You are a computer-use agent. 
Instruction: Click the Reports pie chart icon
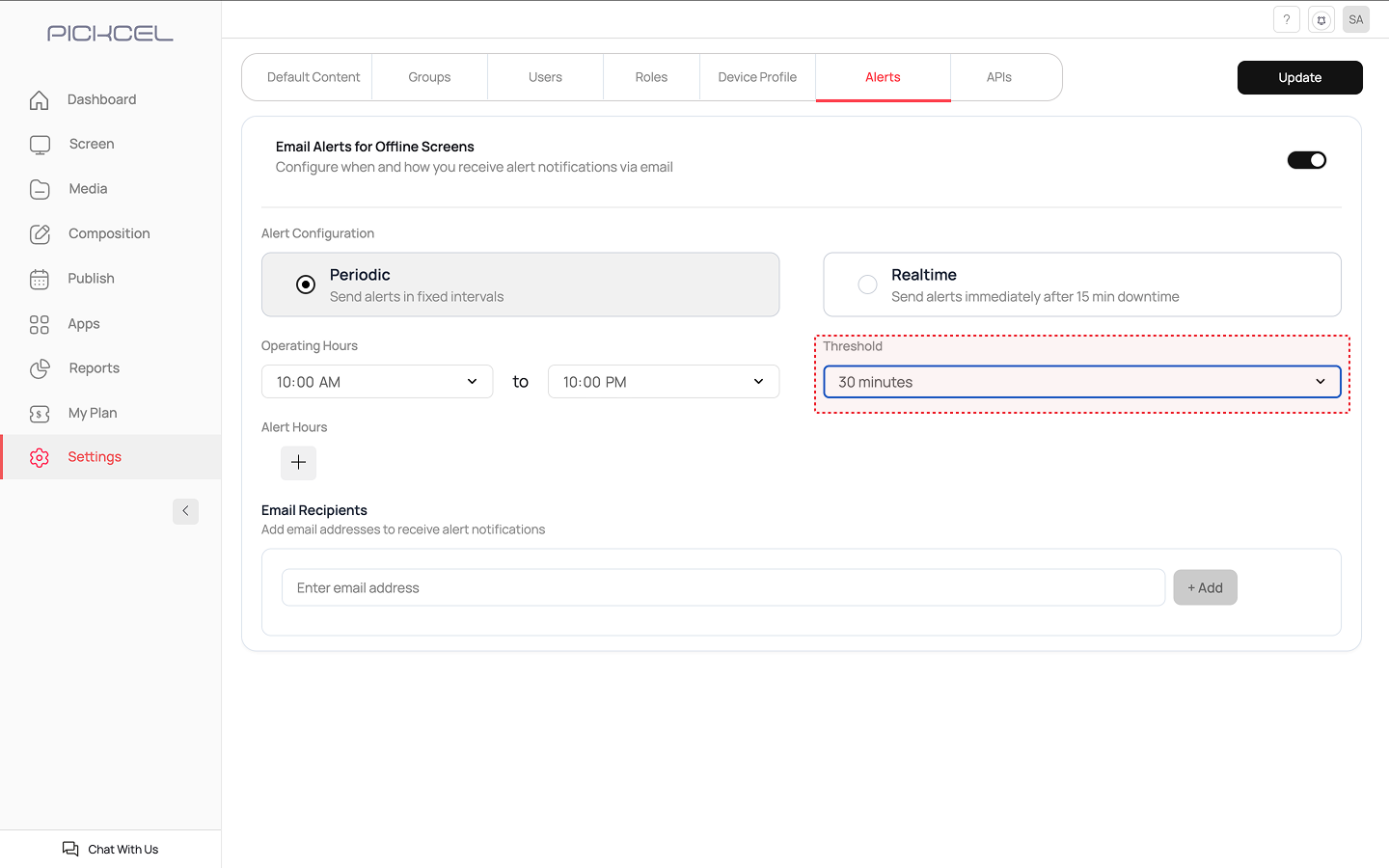(x=40, y=368)
